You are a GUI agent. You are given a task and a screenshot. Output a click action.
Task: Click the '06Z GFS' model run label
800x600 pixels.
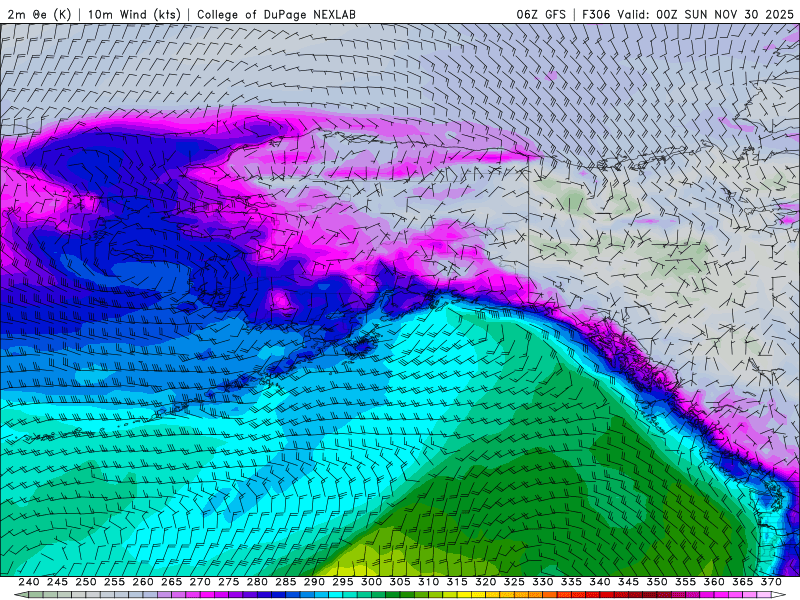click(x=541, y=14)
